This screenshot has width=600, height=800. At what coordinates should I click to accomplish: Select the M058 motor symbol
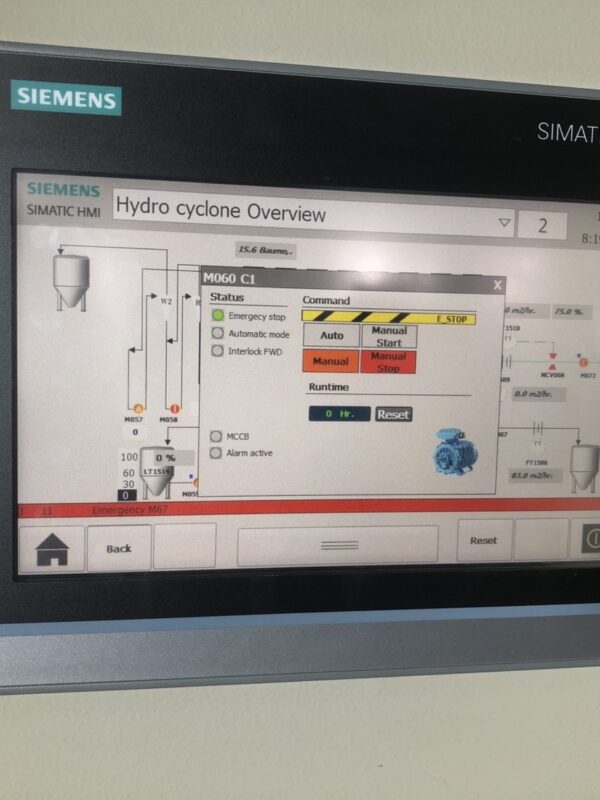pyautogui.click(x=175, y=408)
